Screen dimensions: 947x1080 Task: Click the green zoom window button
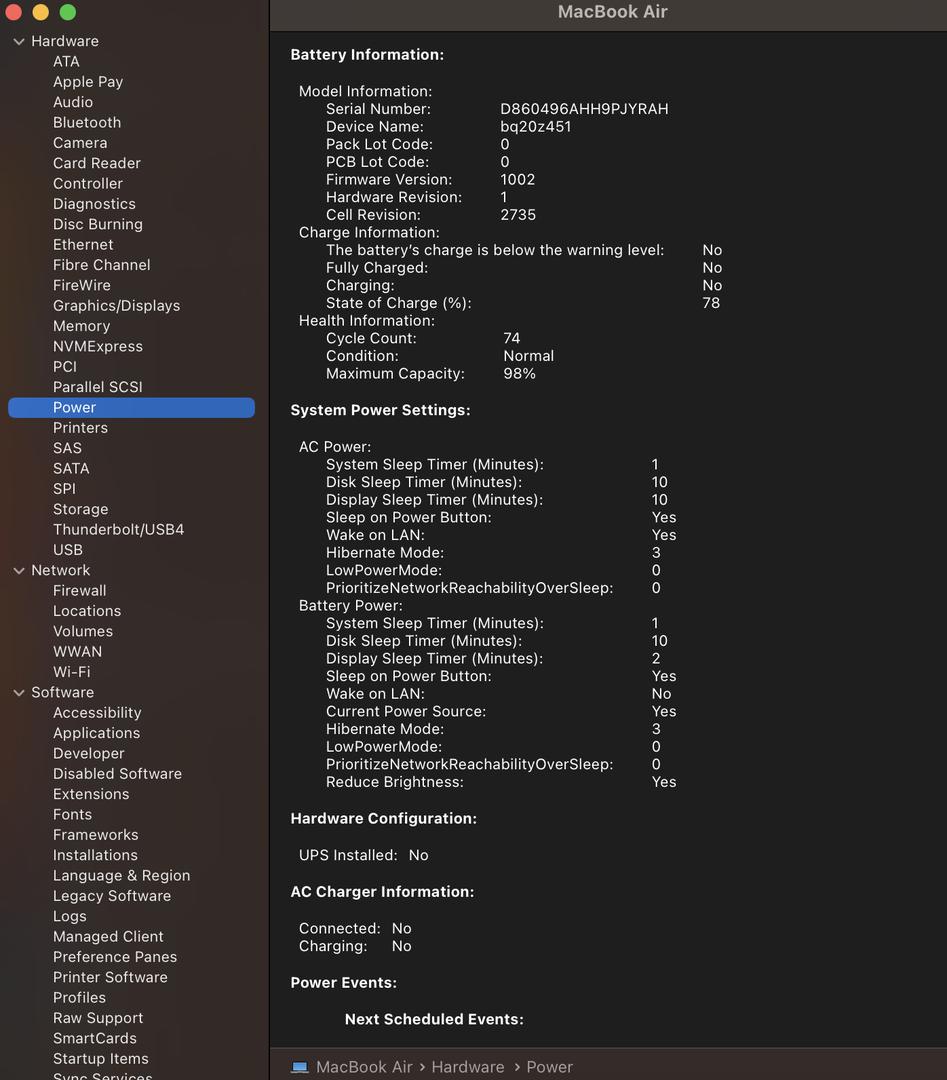click(67, 12)
